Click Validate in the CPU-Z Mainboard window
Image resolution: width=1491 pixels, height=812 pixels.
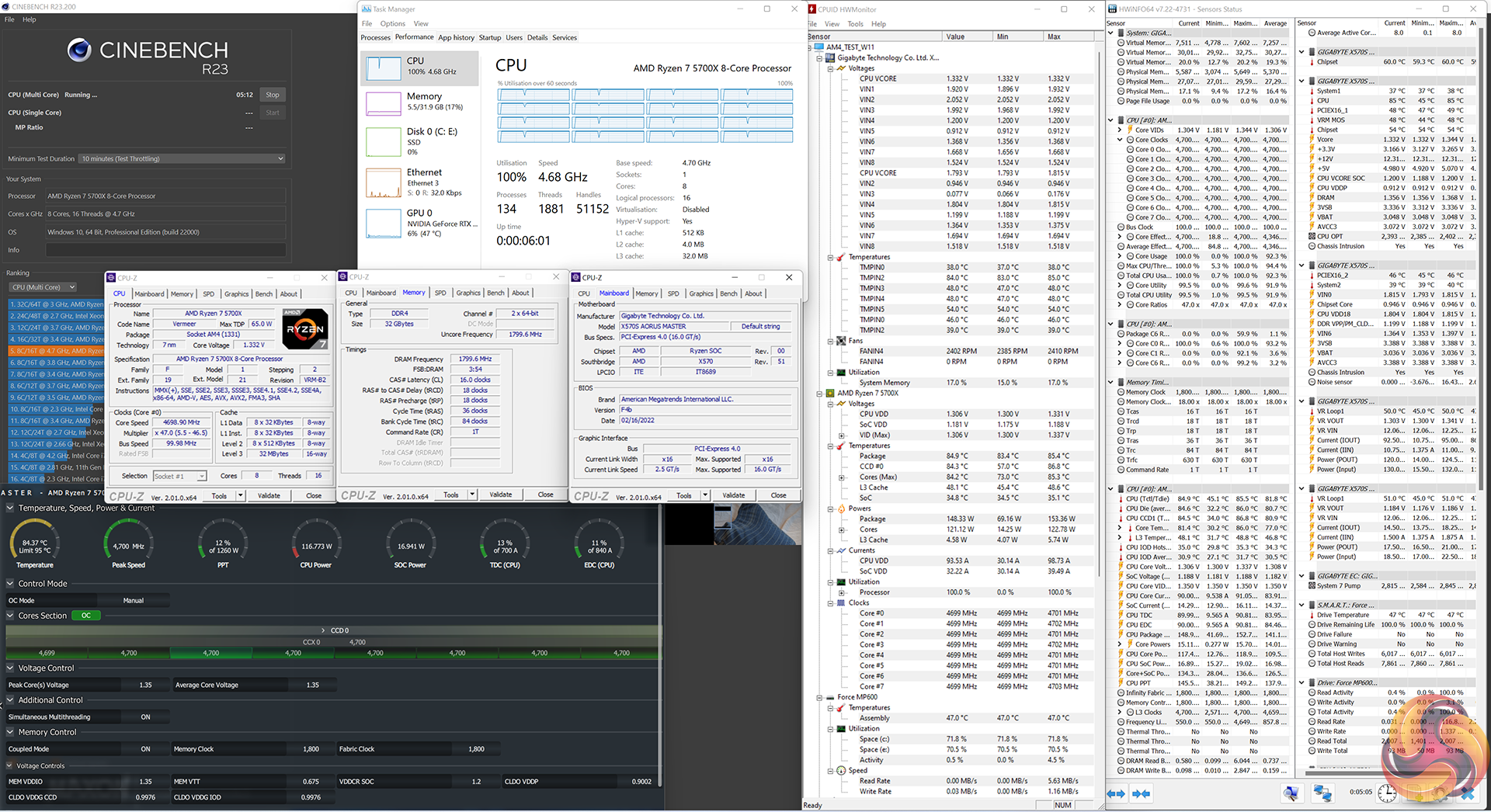pos(733,495)
